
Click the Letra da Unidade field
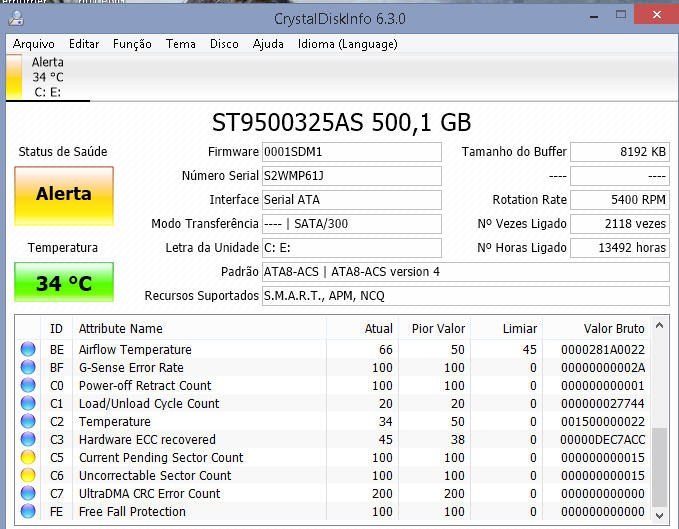pos(352,248)
